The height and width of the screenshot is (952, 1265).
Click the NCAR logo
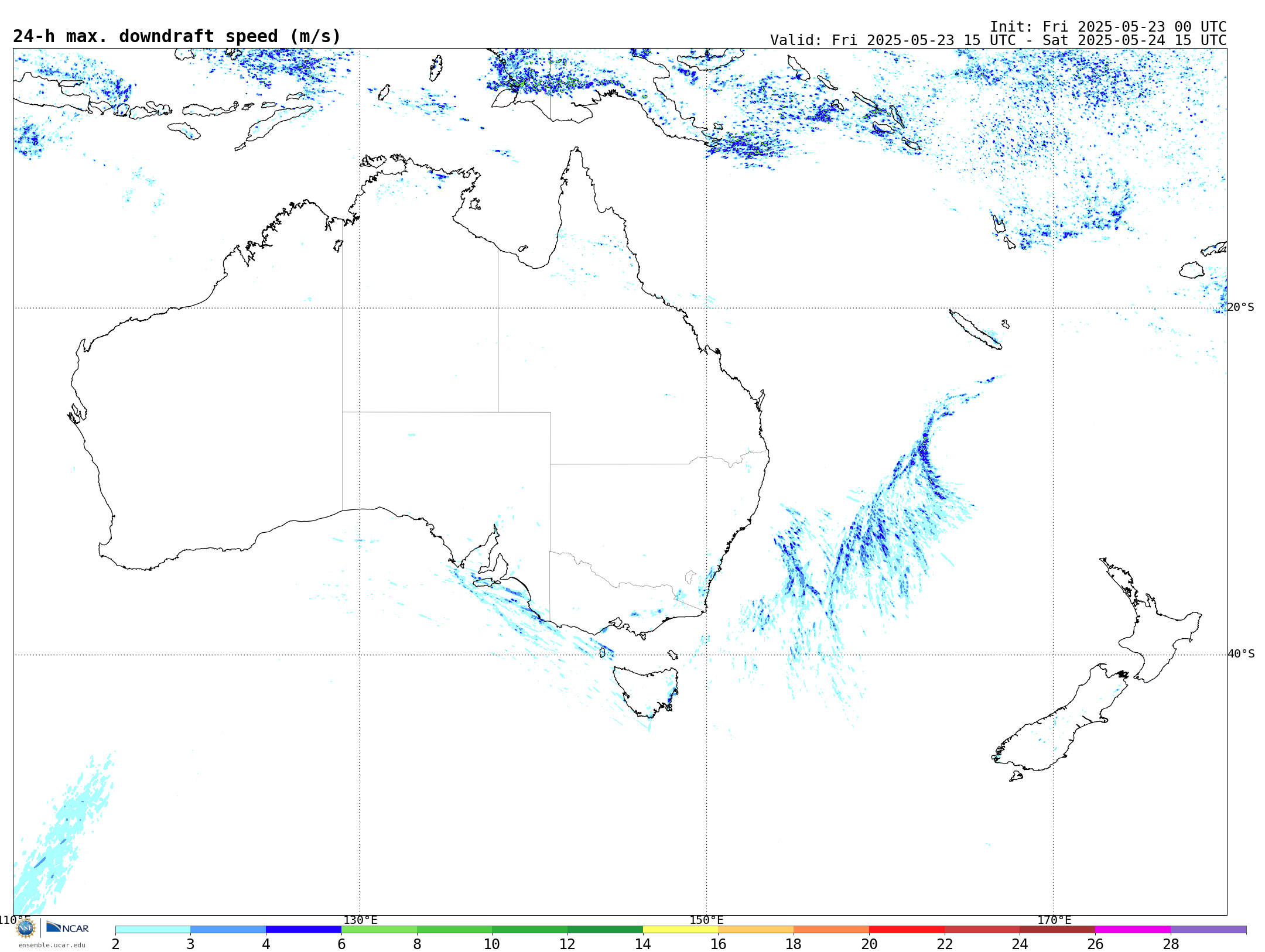click(67, 927)
